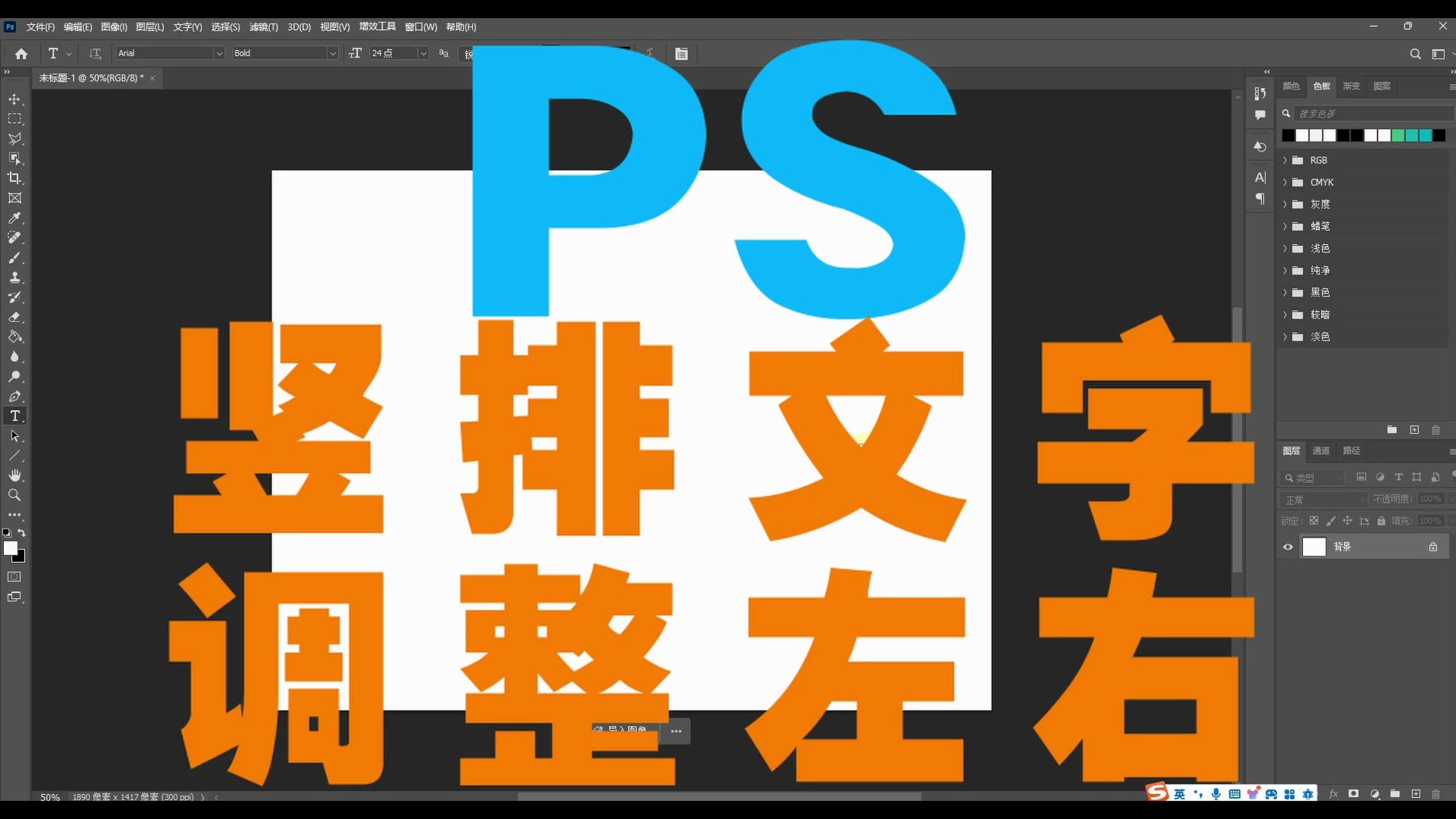Select the Horizontal Type tool
1456x819 pixels.
(x=14, y=416)
